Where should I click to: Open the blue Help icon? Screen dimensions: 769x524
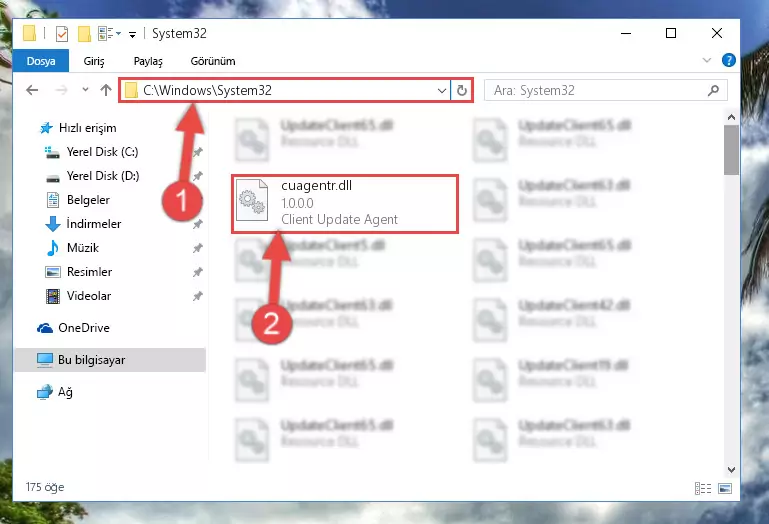[x=728, y=60]
